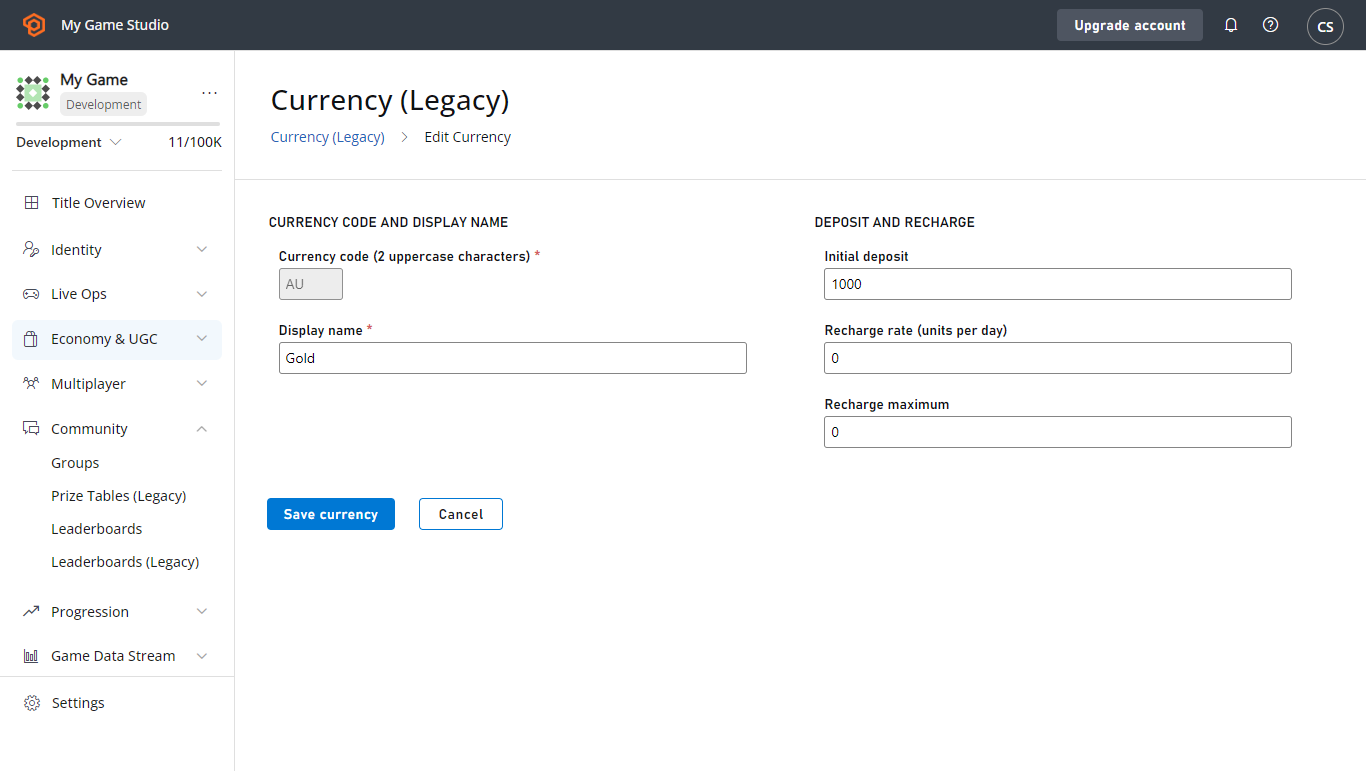This screenshot has width=1366, height=771.
Task: Click the Multiplayer people icon
Action: pyautogui.click(x=31, y=384)
